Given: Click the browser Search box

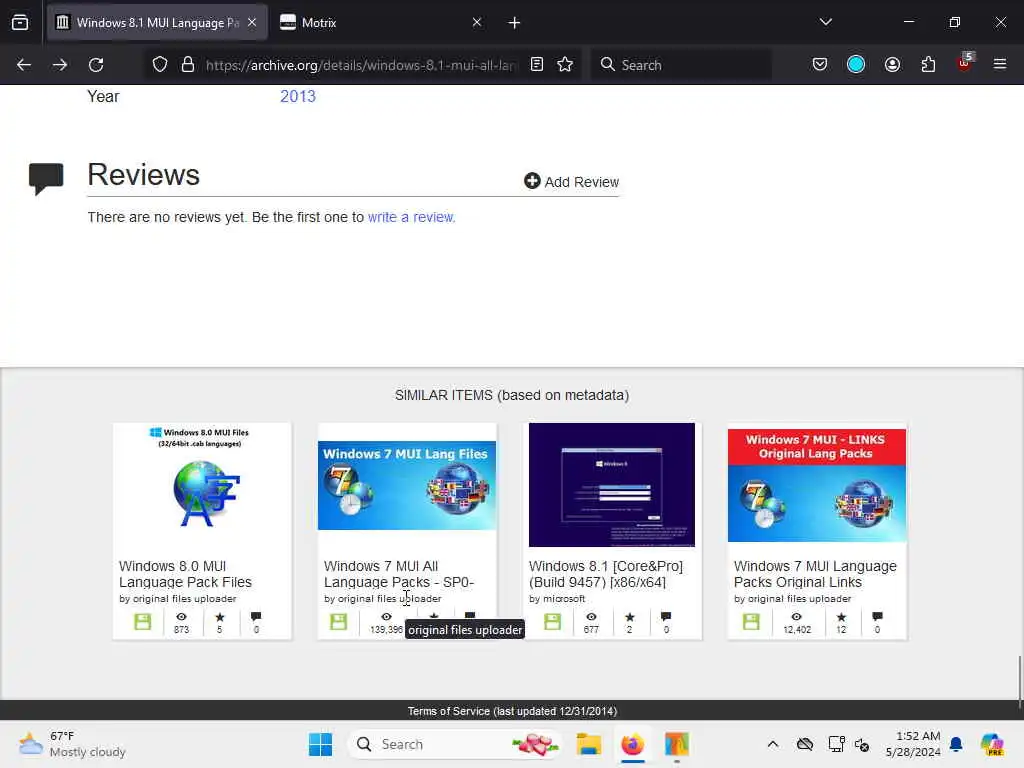Looking at the screenshot, I should [681, 65].
